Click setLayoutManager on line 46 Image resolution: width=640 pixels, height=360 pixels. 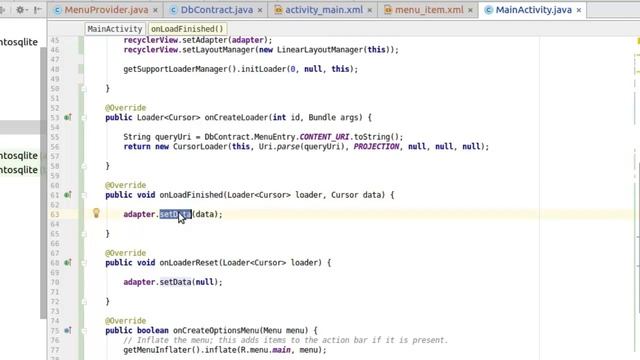point(218,50)
